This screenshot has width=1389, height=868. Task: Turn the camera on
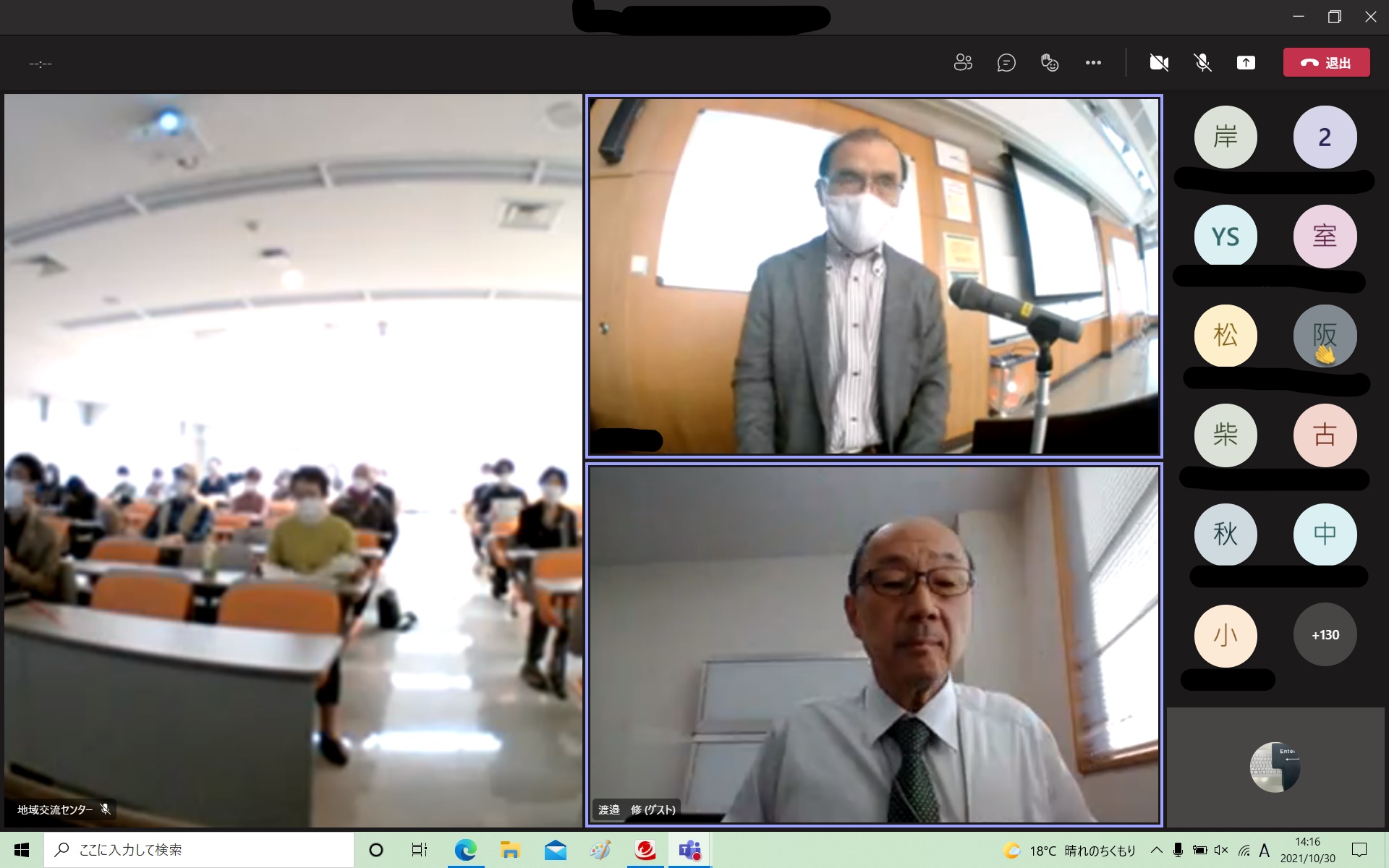(1159, 63)
